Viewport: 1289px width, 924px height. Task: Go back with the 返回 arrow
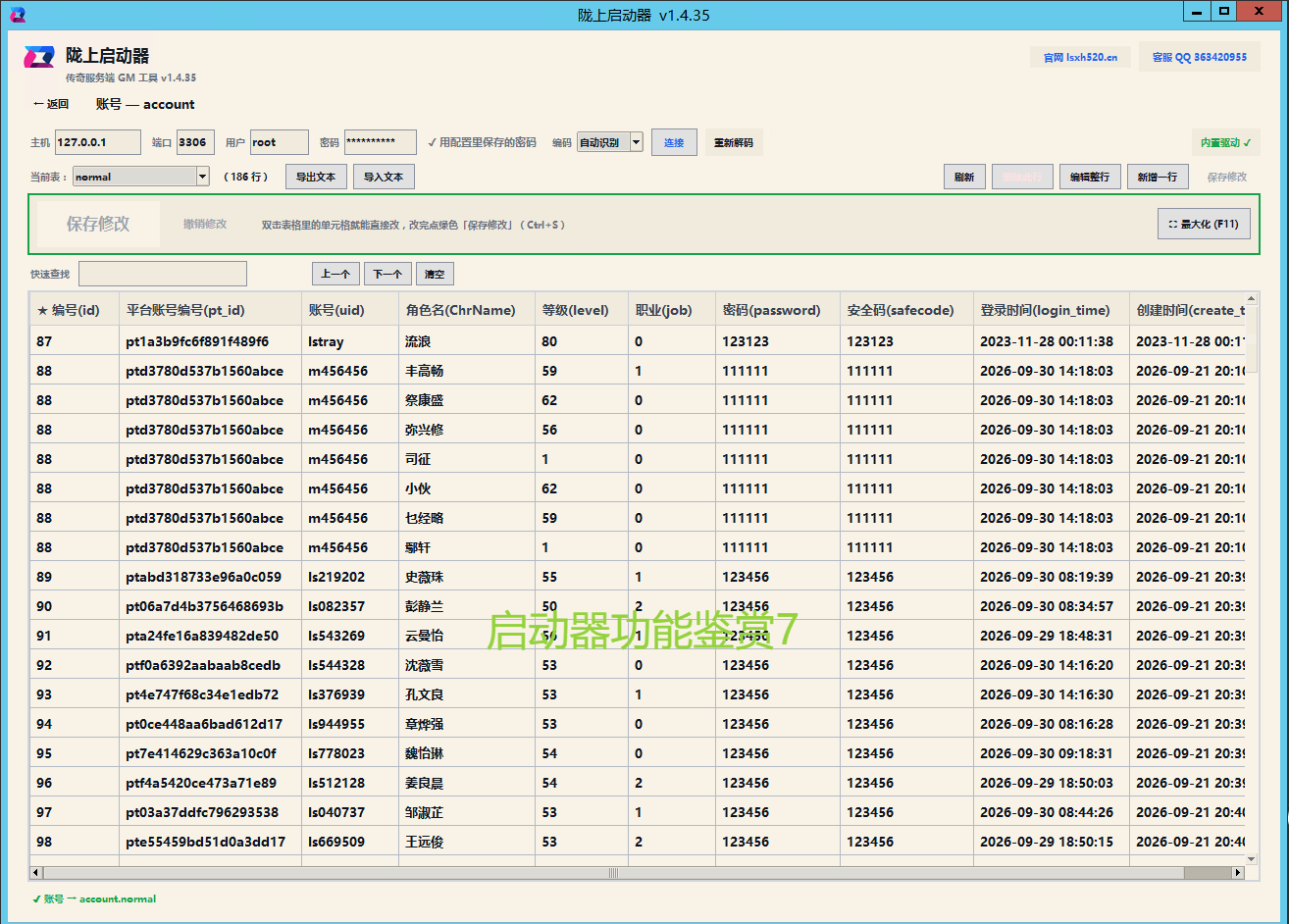coord(51,104)
